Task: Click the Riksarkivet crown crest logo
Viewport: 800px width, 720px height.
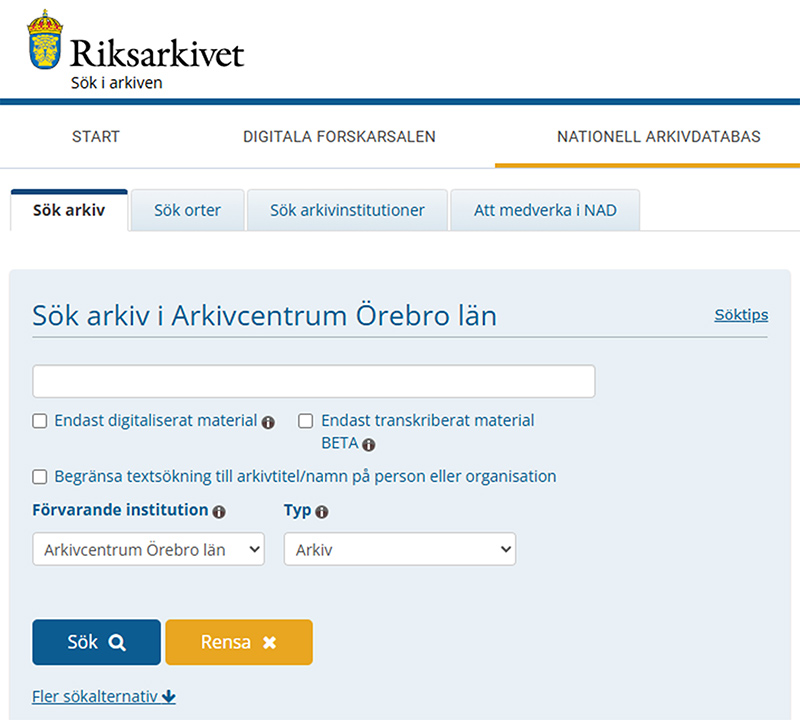Action: pos(45,39)
